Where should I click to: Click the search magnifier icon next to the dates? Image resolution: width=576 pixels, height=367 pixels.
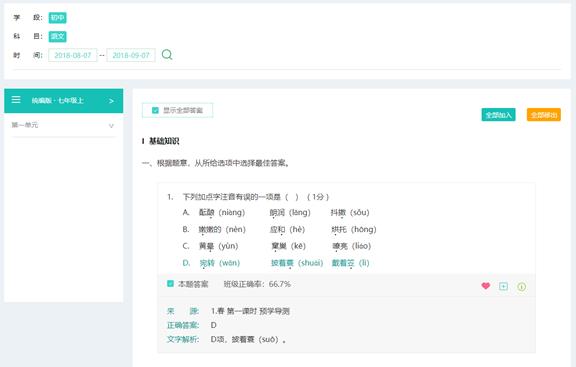point(167,55)
